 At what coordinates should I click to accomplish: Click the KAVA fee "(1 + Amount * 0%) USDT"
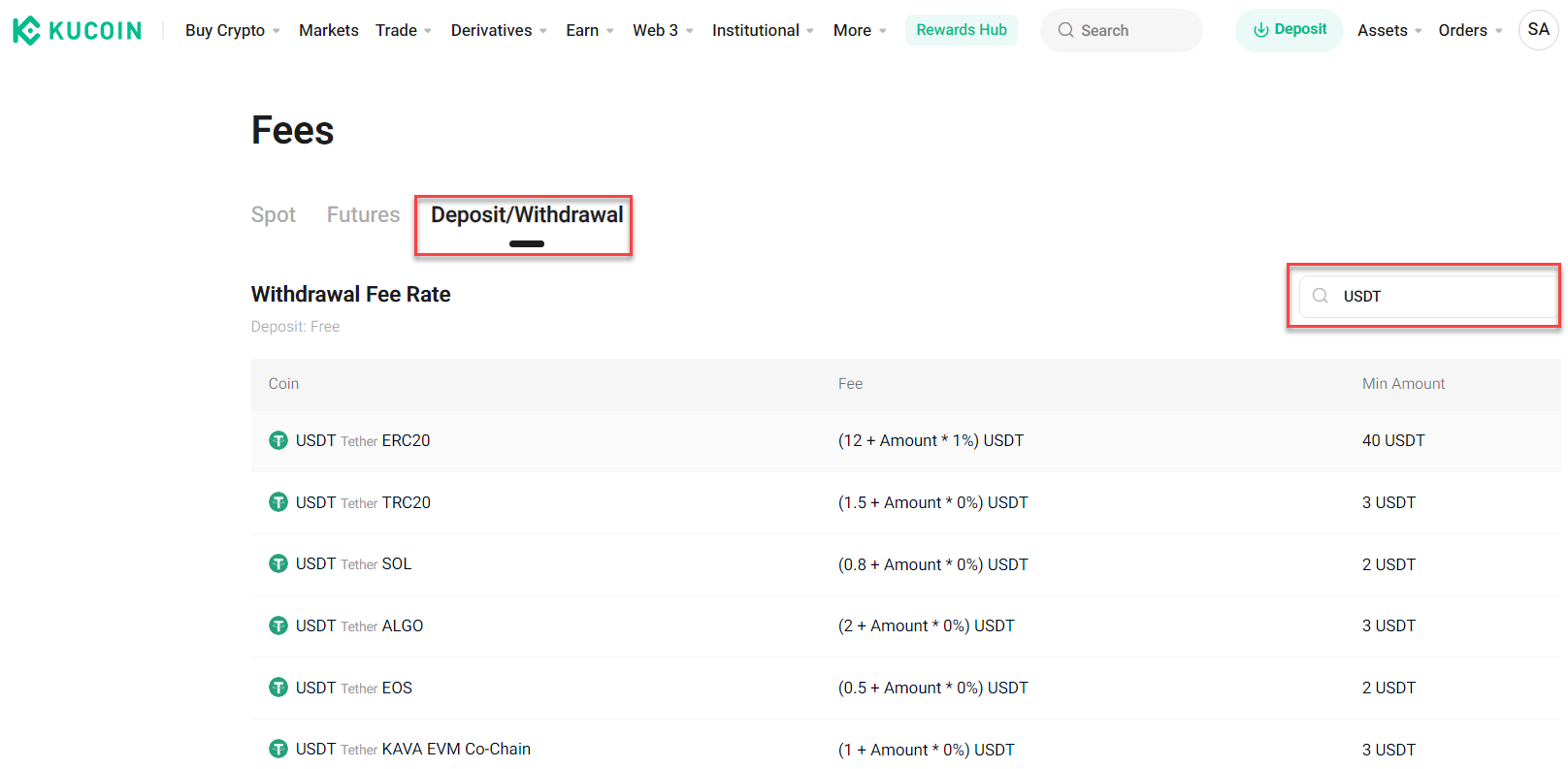(926, 750)
